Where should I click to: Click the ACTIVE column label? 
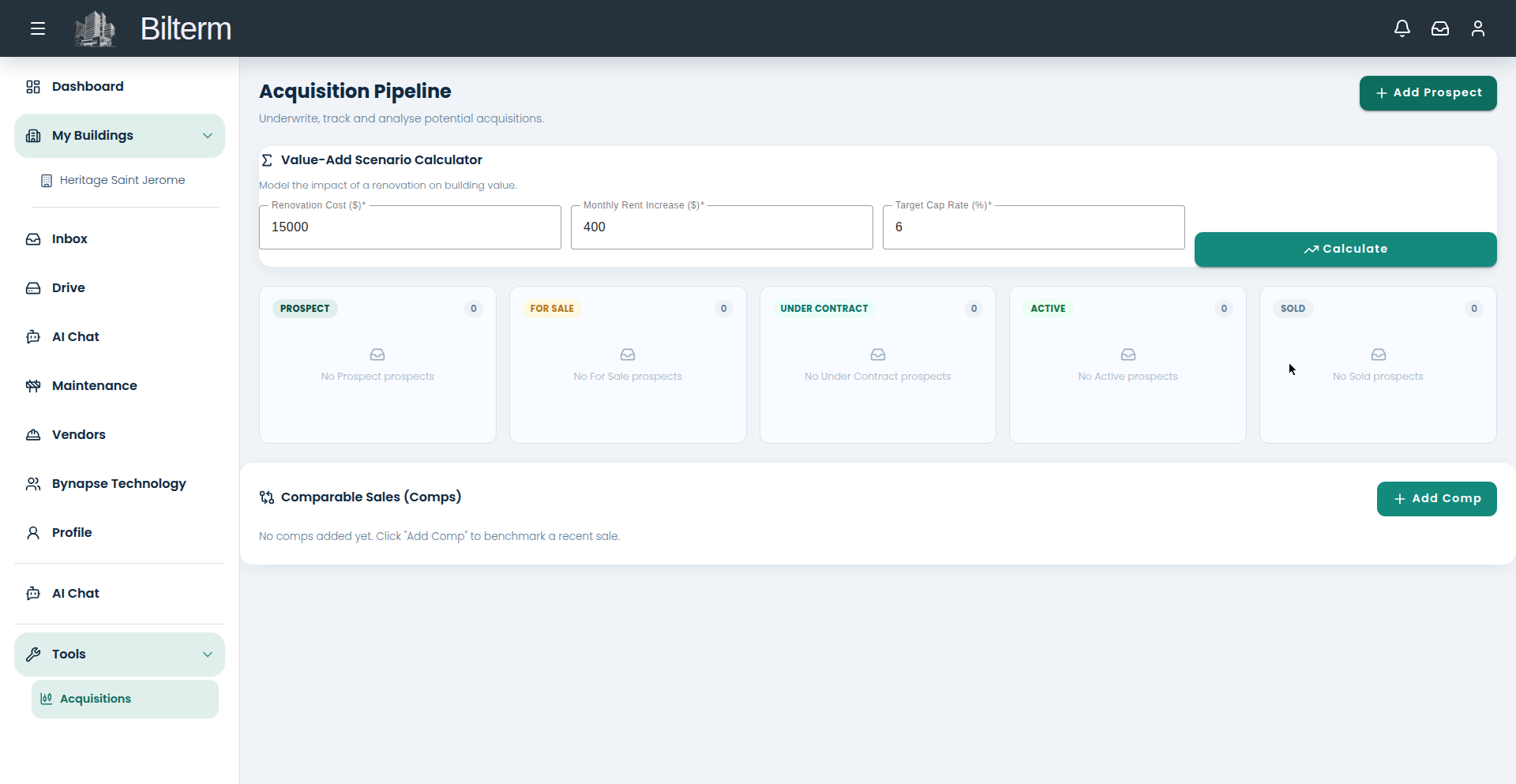(1048, 309)
